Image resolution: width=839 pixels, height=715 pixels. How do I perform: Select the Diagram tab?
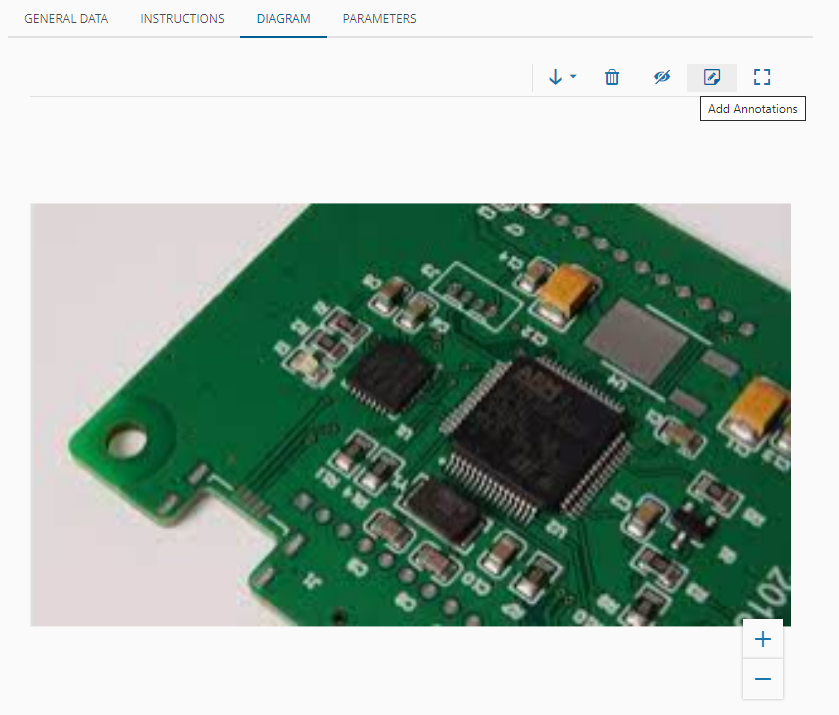[x=283, y=19]
